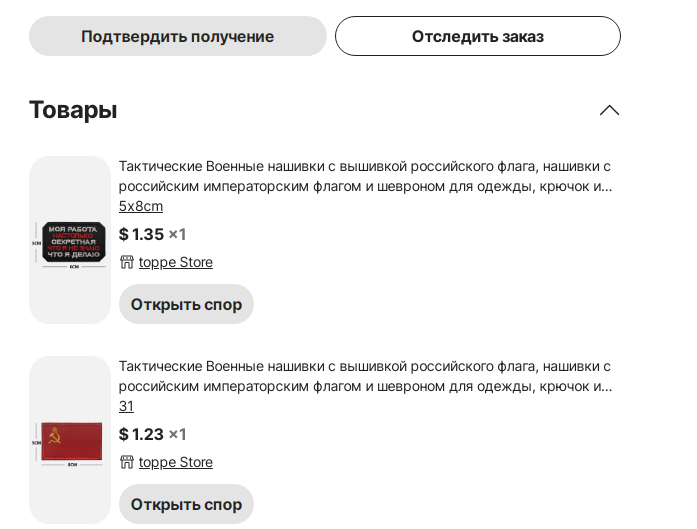Click the ×1 quantity beside $1.35

click(177, 234)
